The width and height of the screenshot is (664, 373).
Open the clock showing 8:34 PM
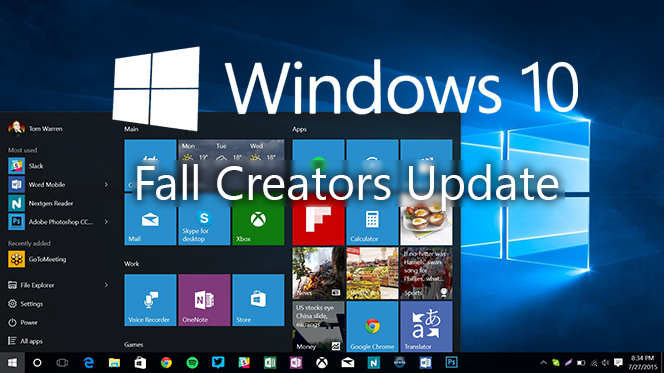[642, 363]
